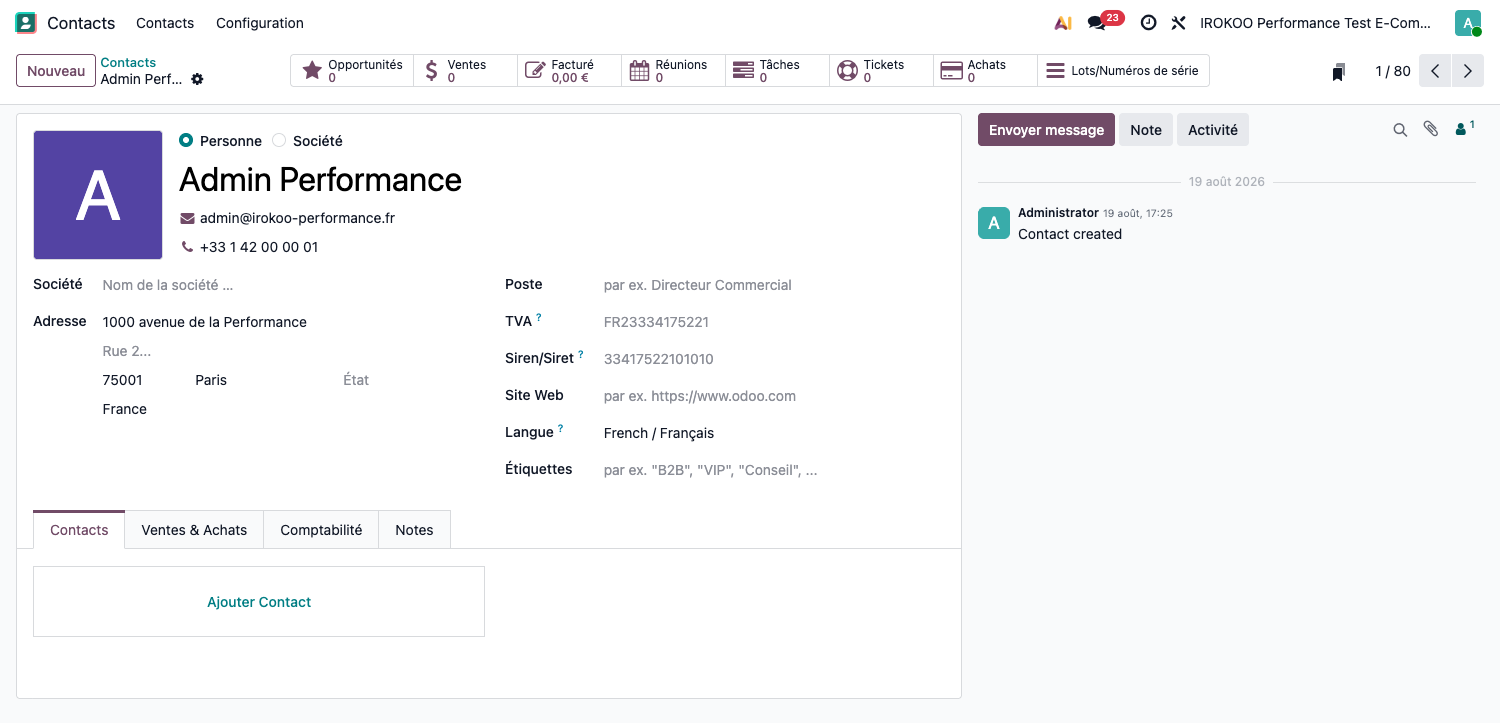Open Achats stat button
The height and width of the screenshot is (723, 1500).
pos(986,71)
